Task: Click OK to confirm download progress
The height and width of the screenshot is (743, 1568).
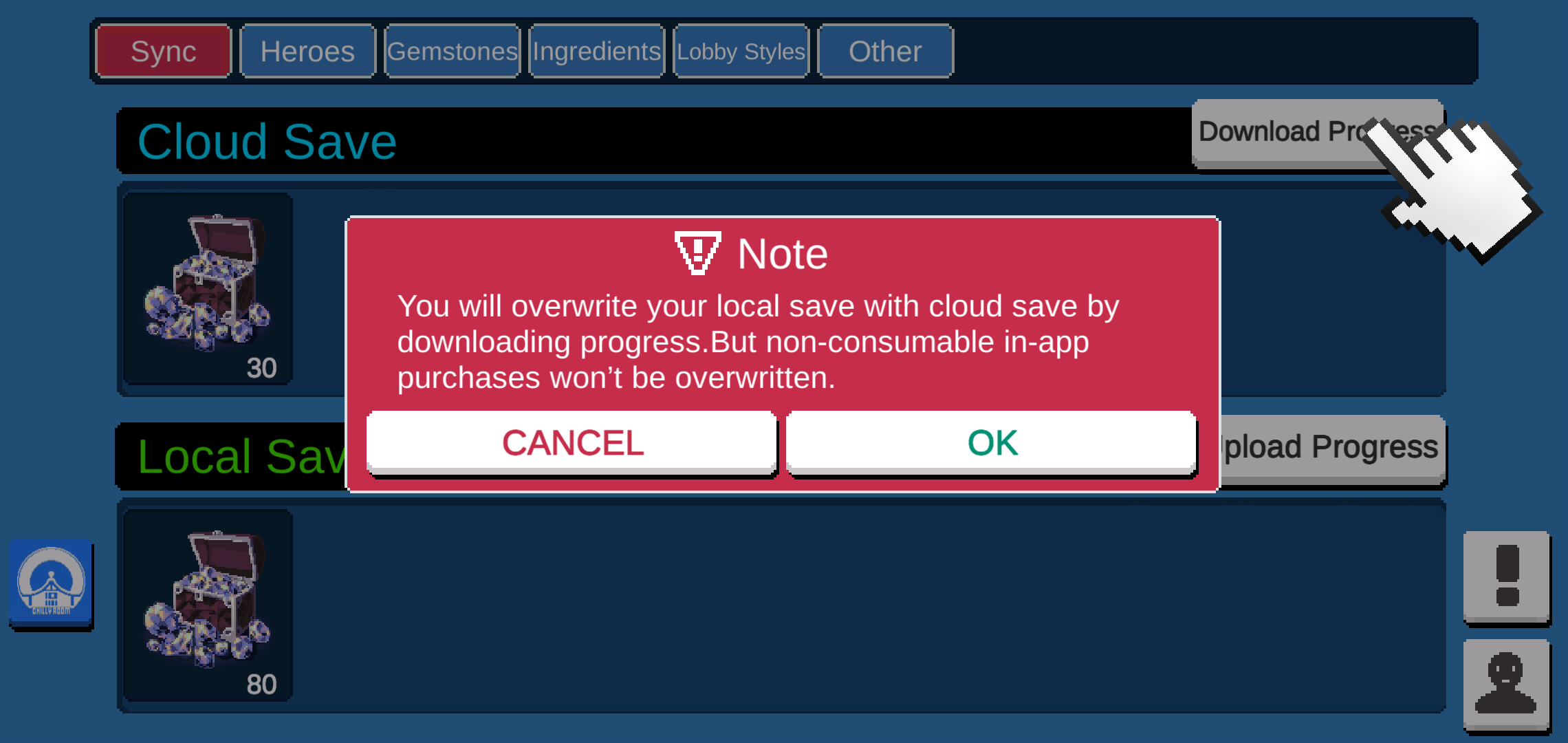Action: pos(991,443)
